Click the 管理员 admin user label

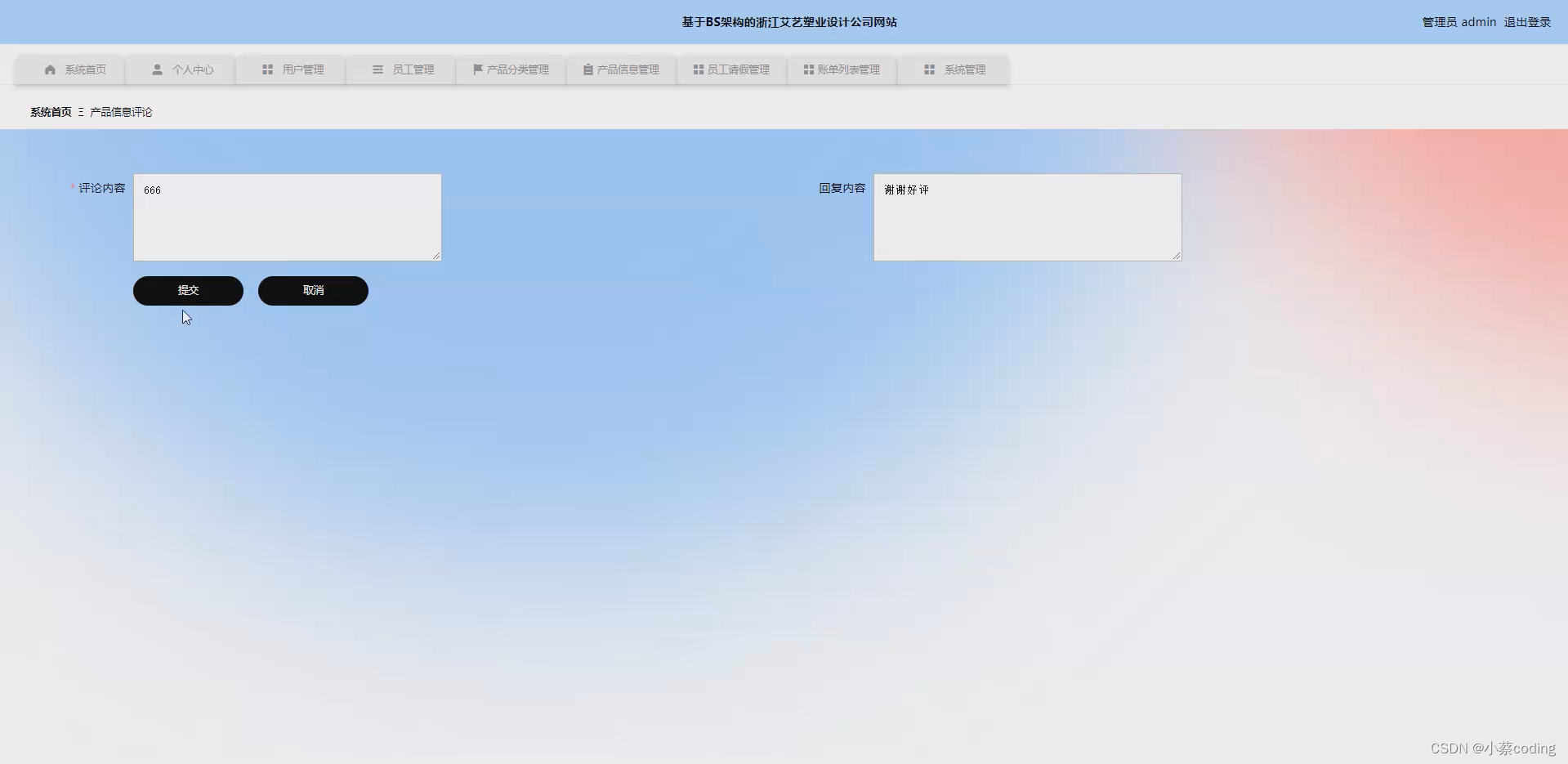1459,22
